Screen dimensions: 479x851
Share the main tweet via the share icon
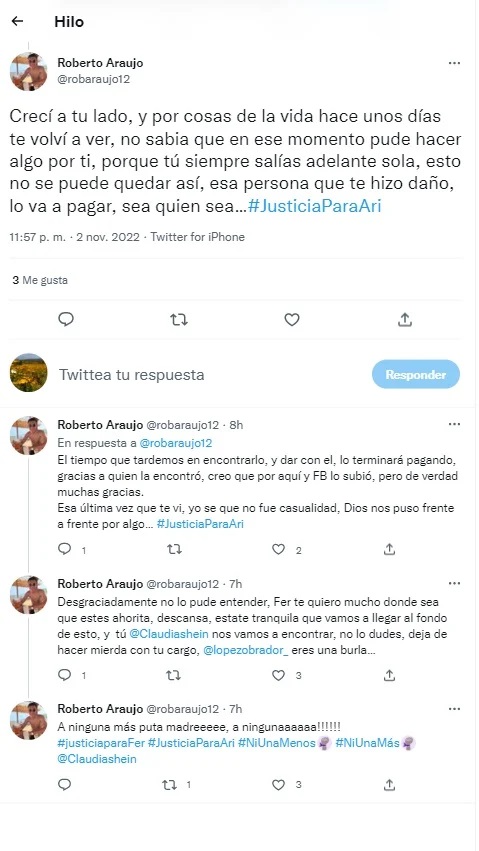(x=405, y=320)
